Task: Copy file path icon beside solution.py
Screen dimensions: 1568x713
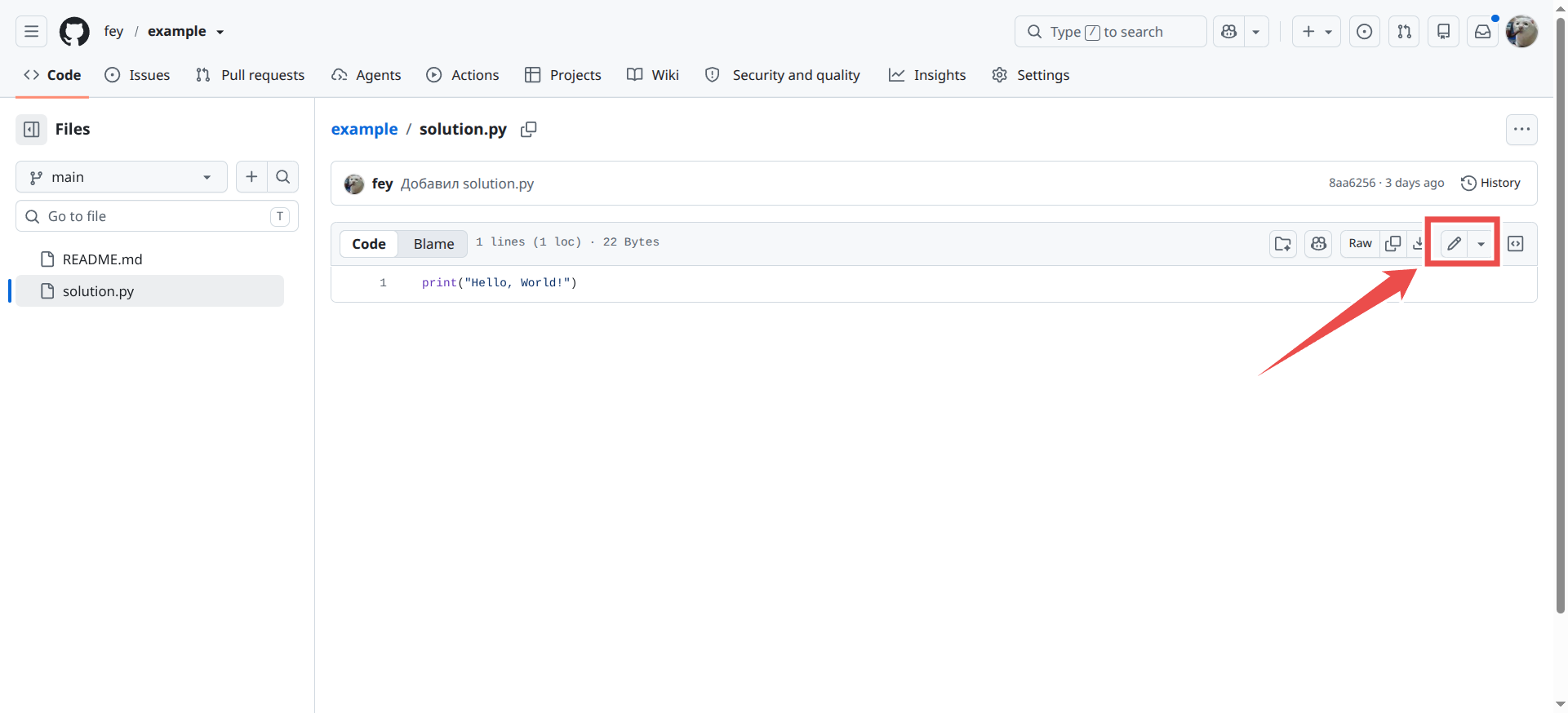Action: coord(529,130)
